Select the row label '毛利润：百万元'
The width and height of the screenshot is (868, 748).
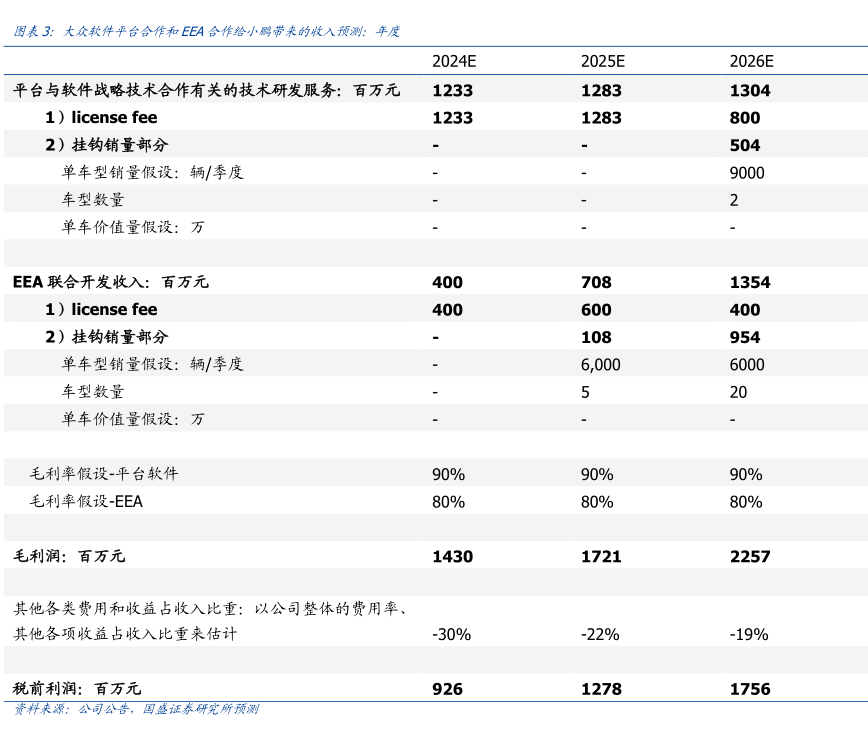coord(69,556)
